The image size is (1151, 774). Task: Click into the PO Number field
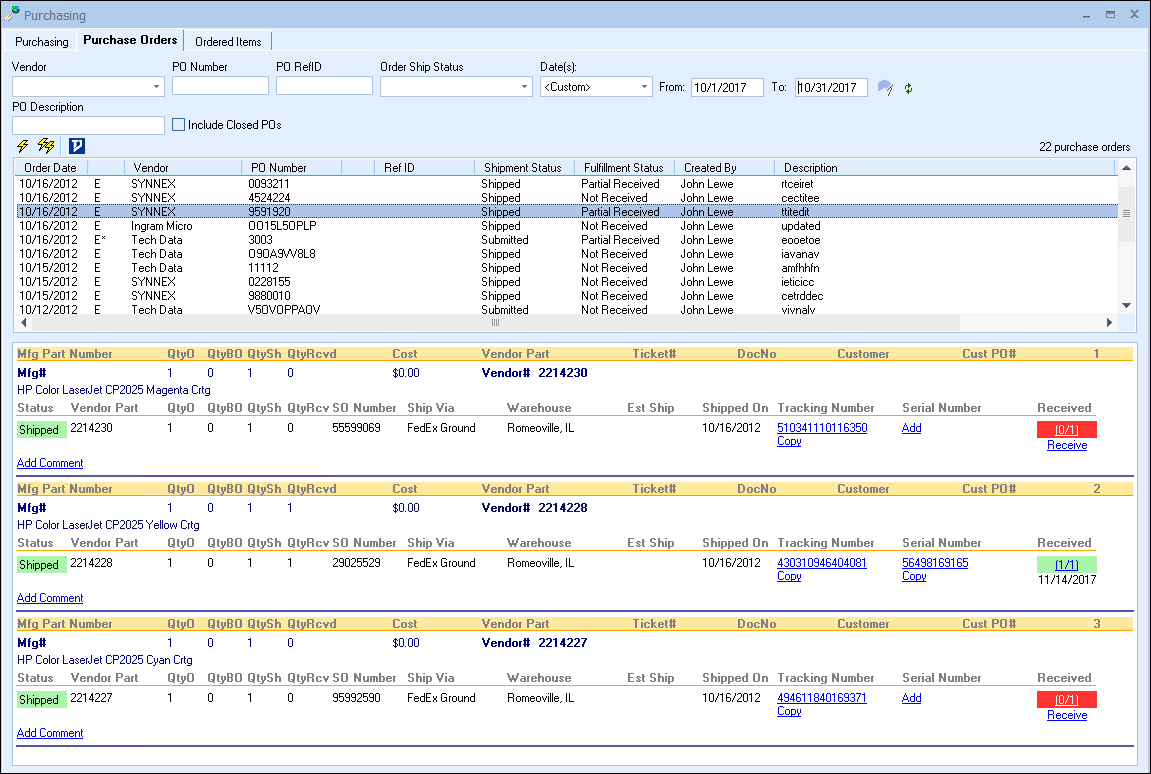pos(220,87)
